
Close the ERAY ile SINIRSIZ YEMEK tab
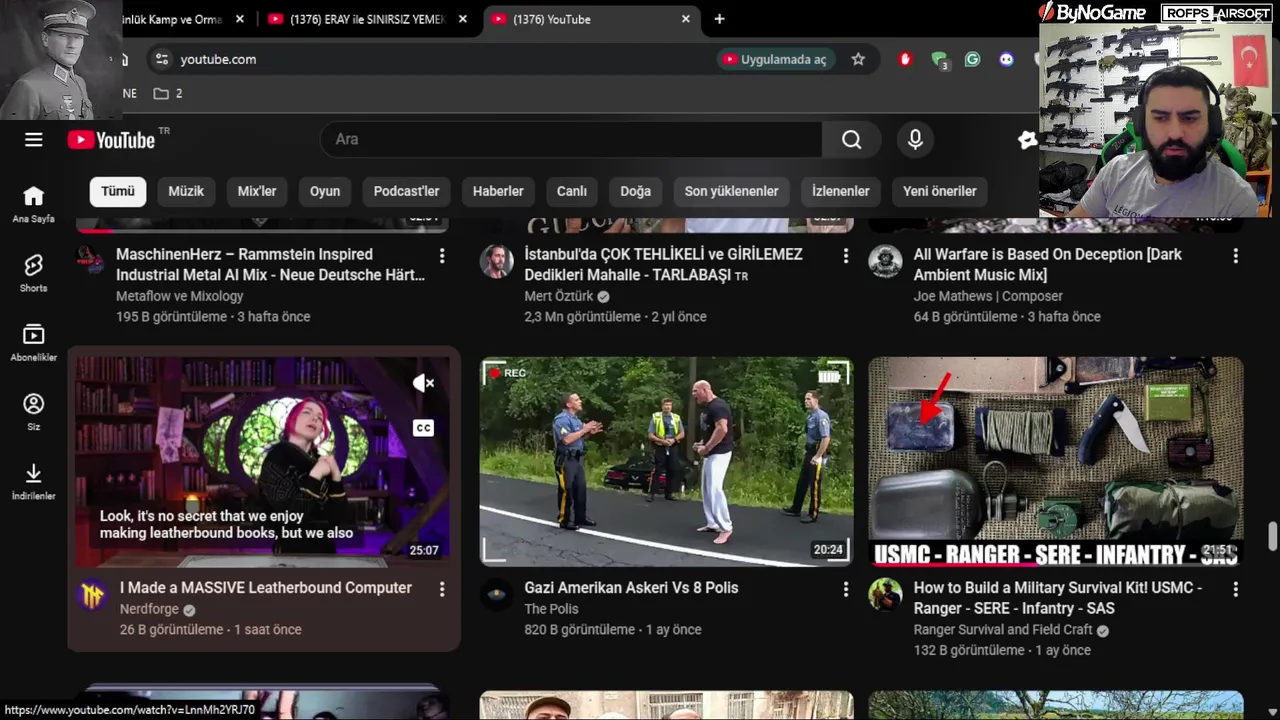click(x=462, y=19)
